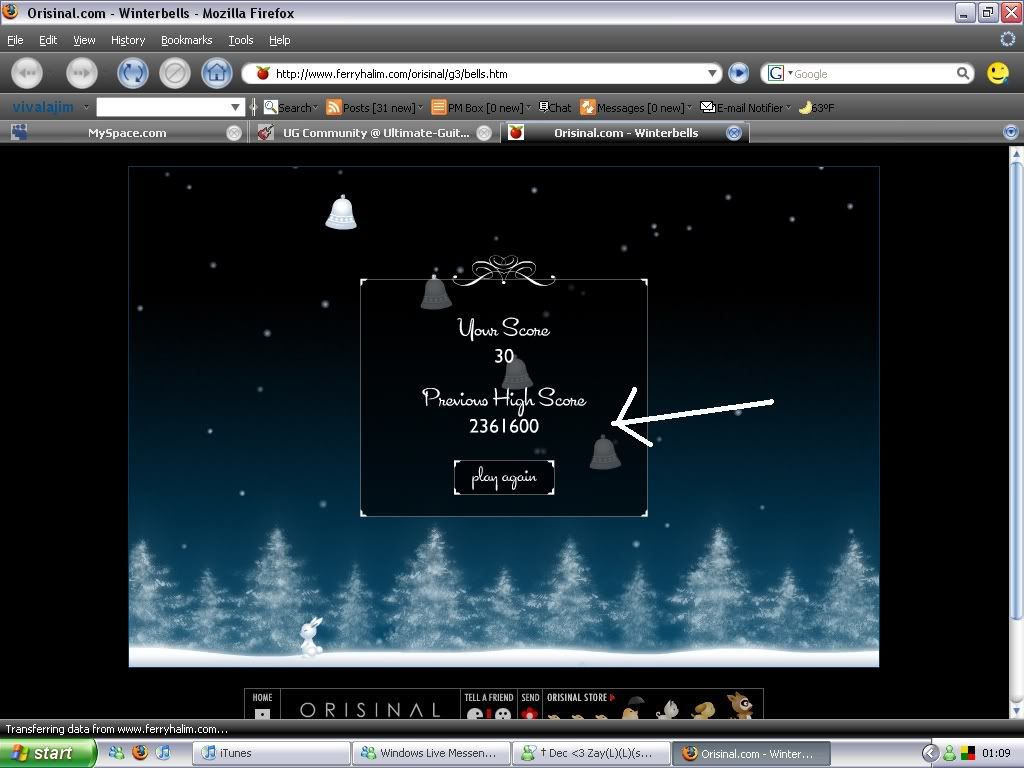1024x768 pixels.
Task: Click the SEND flower icon in the footer
Action: point(530,714)
